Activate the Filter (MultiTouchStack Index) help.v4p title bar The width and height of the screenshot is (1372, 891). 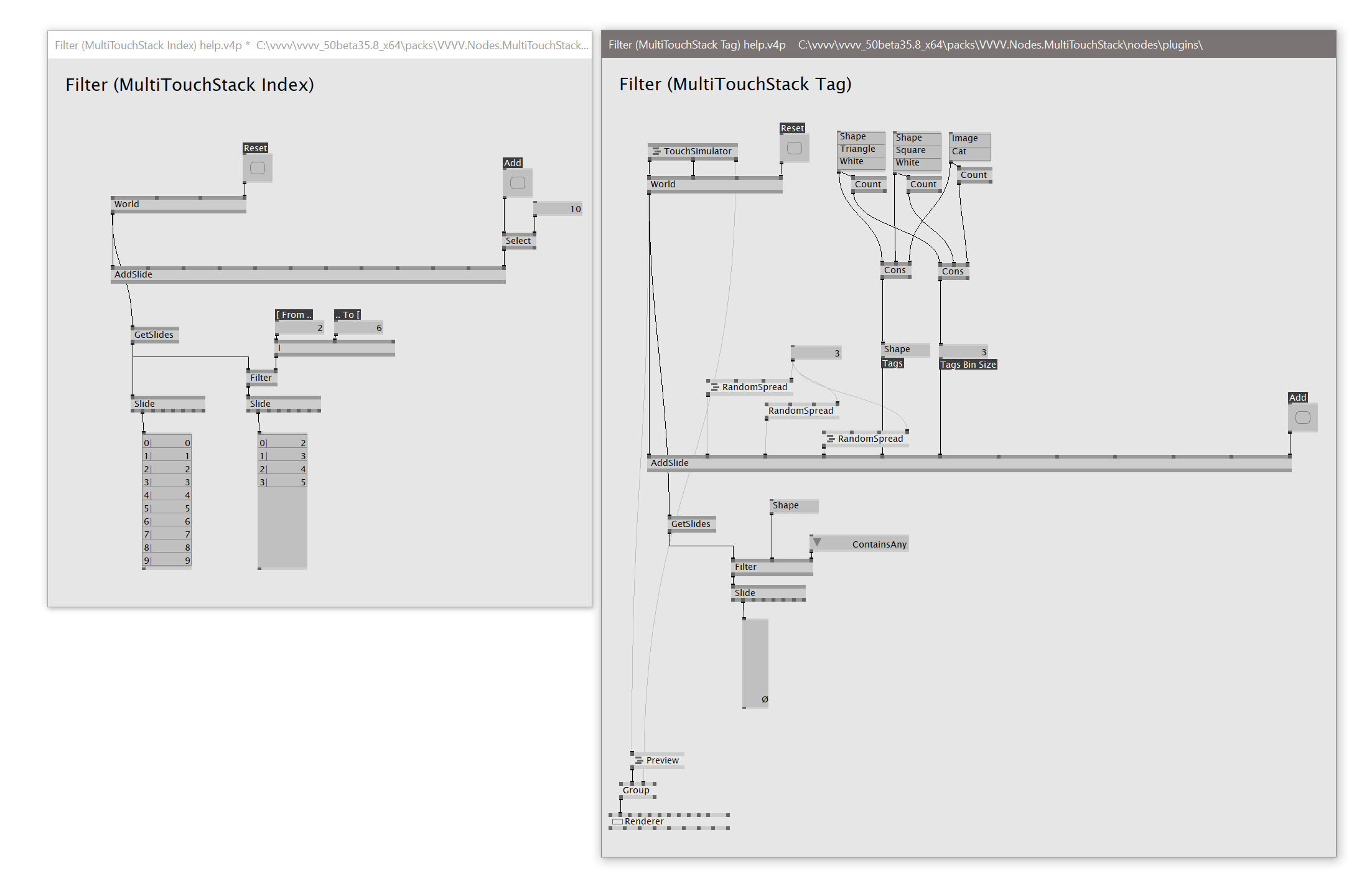(320, 45)
